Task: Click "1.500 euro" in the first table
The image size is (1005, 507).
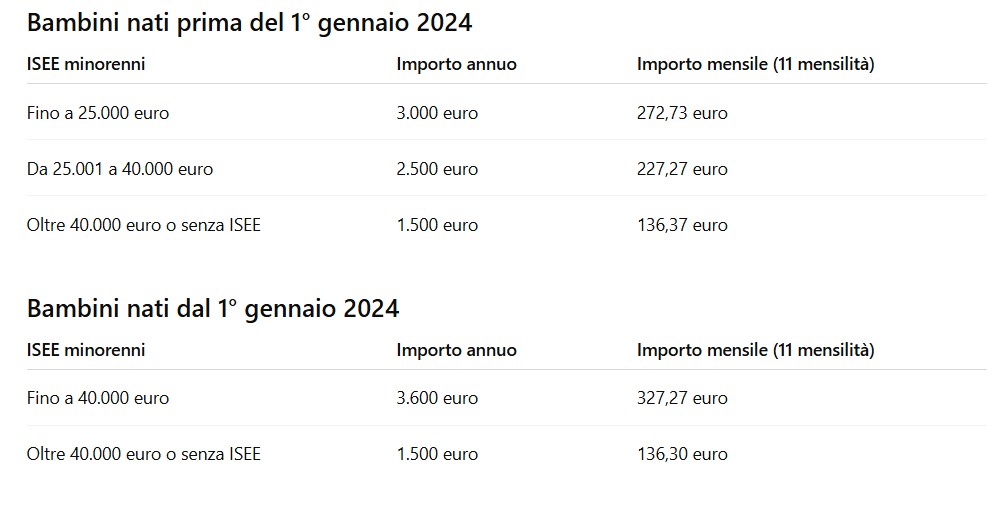Action: click(437, 225)
